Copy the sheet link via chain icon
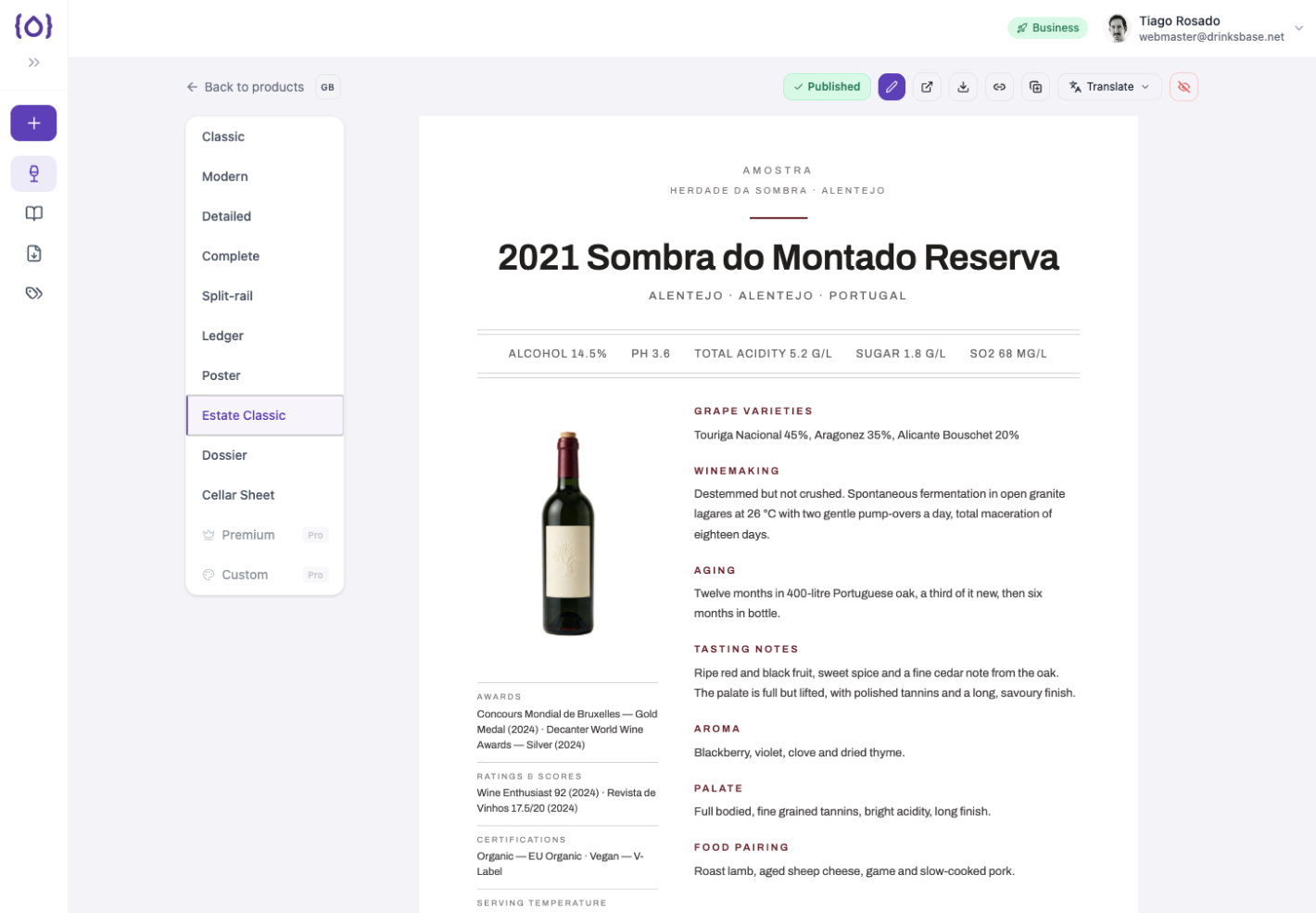Image resolution: width=1316 pixels, height=913 pixels. [999, 87]
